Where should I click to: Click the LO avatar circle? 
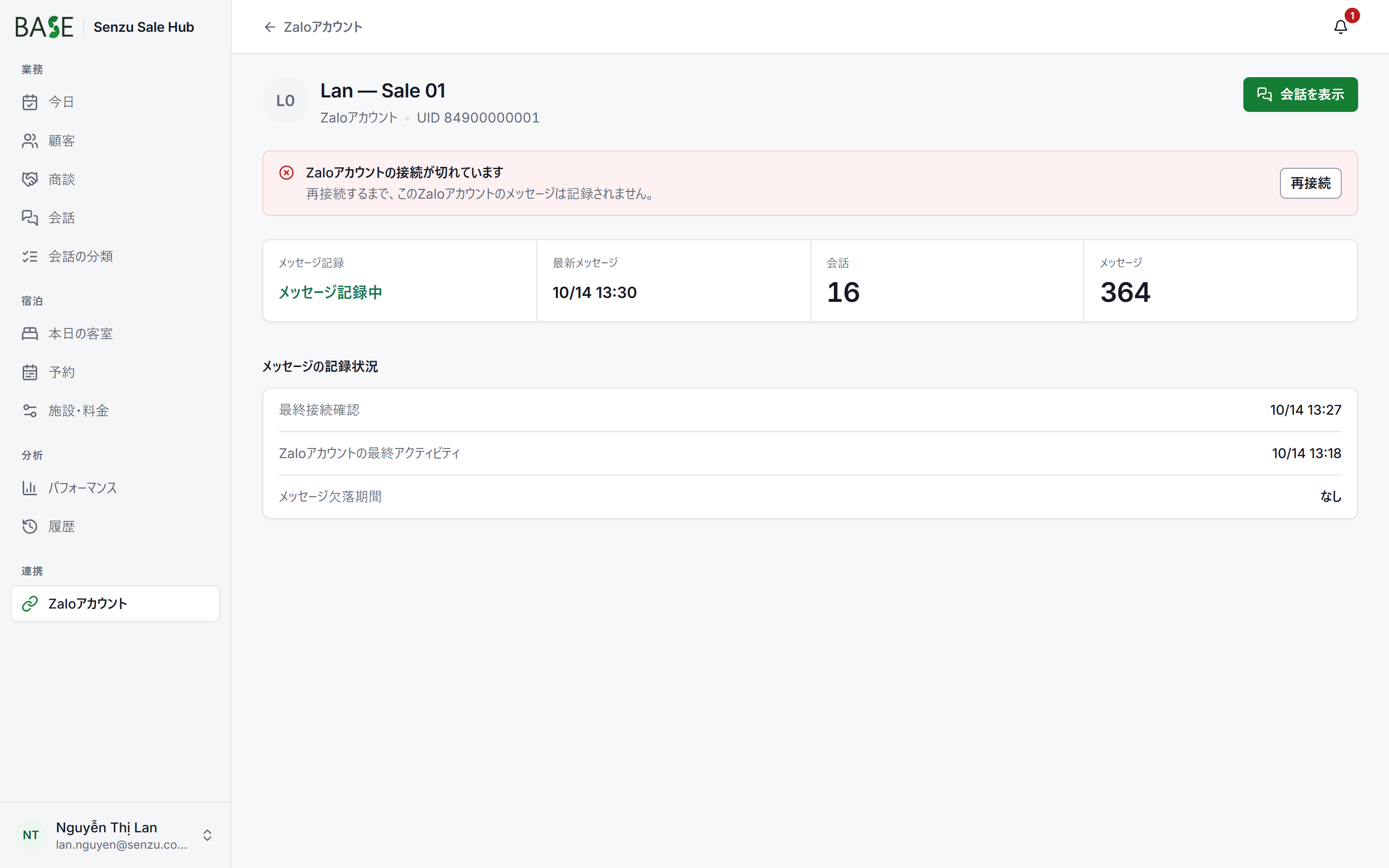(x=285, y=100)
